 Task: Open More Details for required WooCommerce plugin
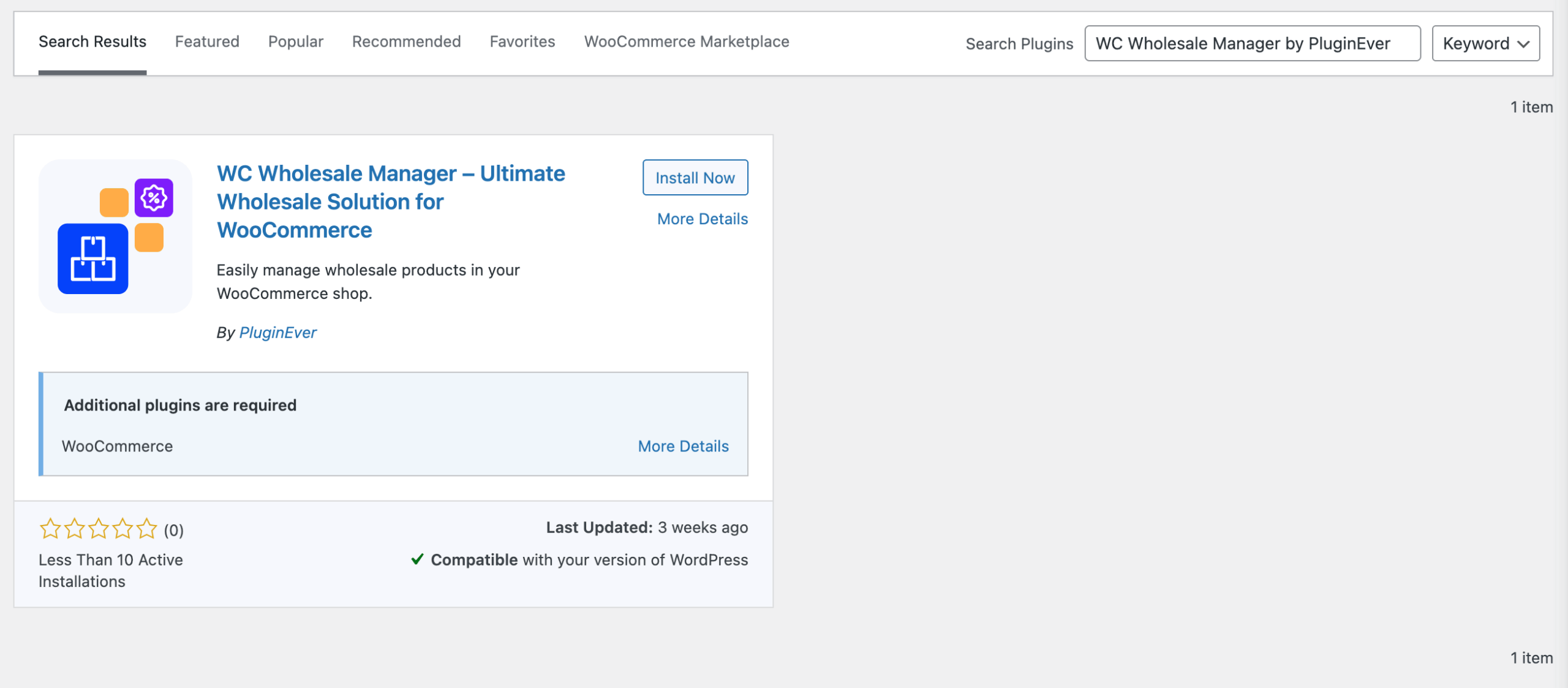coord(683,446)
